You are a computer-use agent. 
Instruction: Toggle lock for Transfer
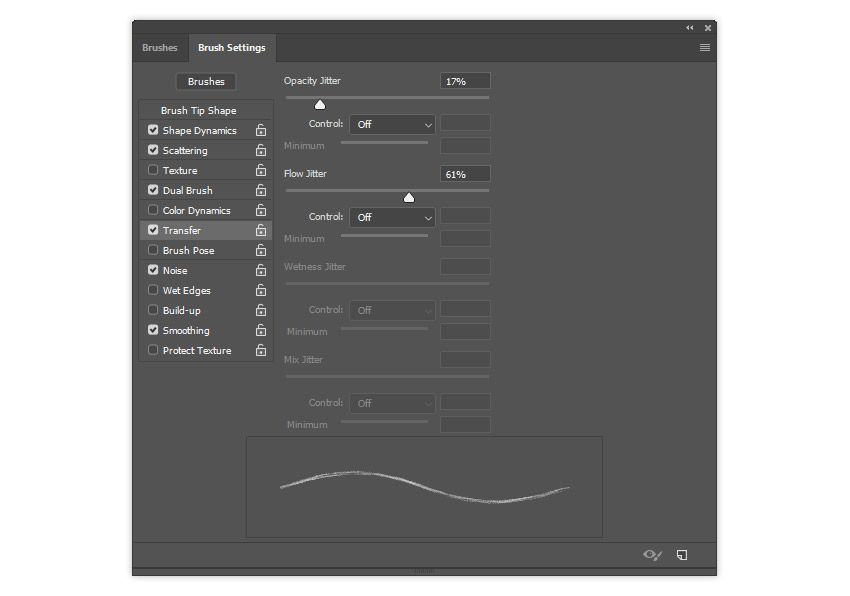coord(261,230)
